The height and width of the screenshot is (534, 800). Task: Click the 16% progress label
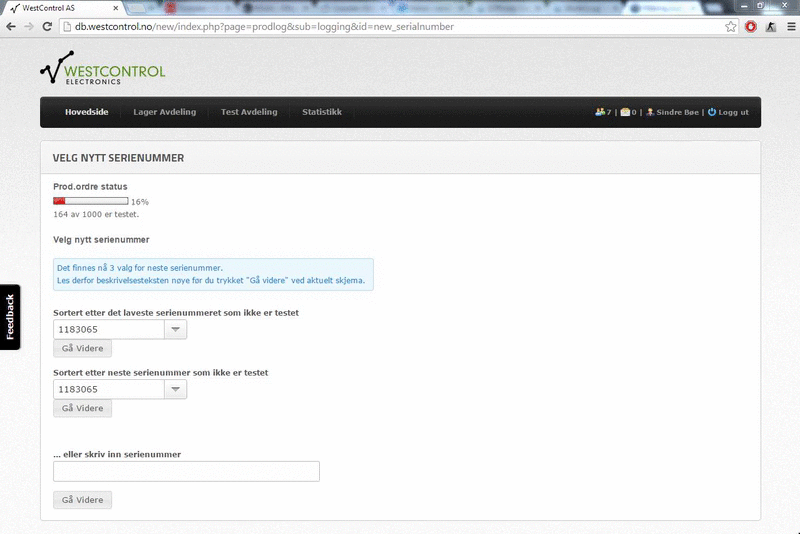(140, 202)
